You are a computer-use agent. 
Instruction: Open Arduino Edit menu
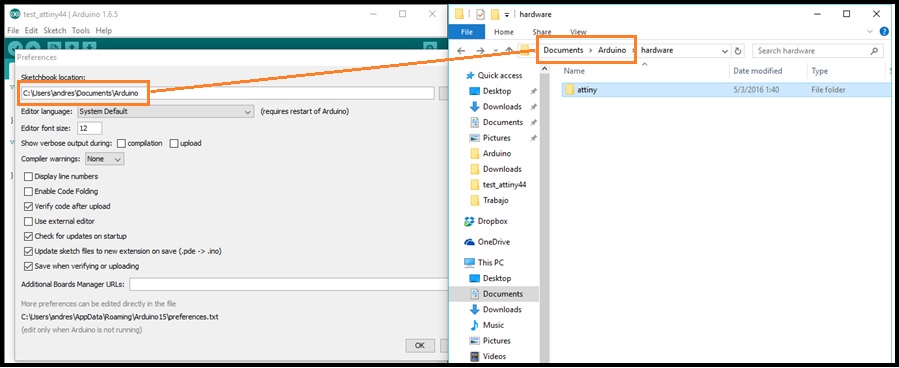pos(31,30)
